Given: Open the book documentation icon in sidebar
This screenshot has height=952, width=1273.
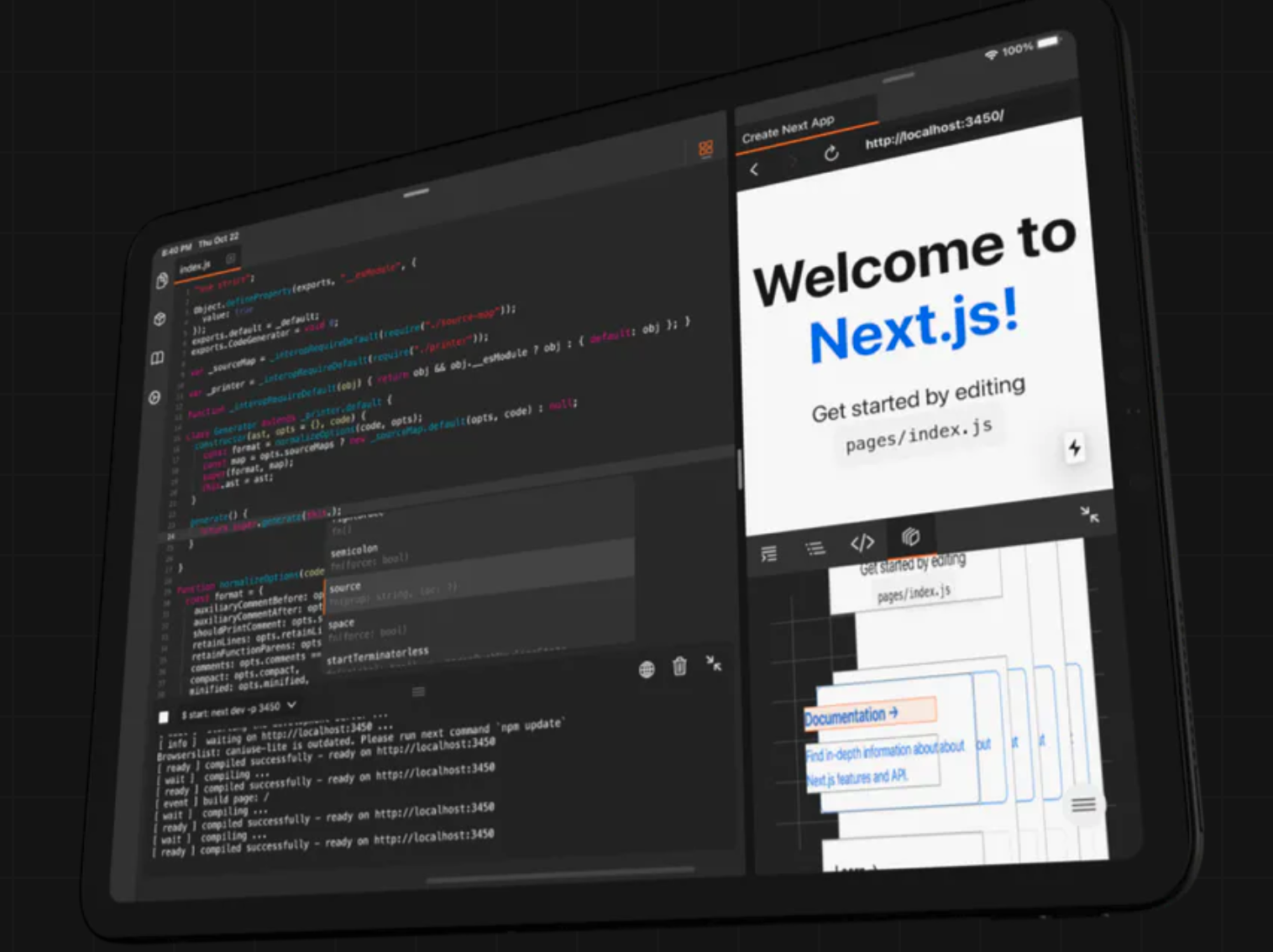Looking at the screenshot, I should 157,358.
